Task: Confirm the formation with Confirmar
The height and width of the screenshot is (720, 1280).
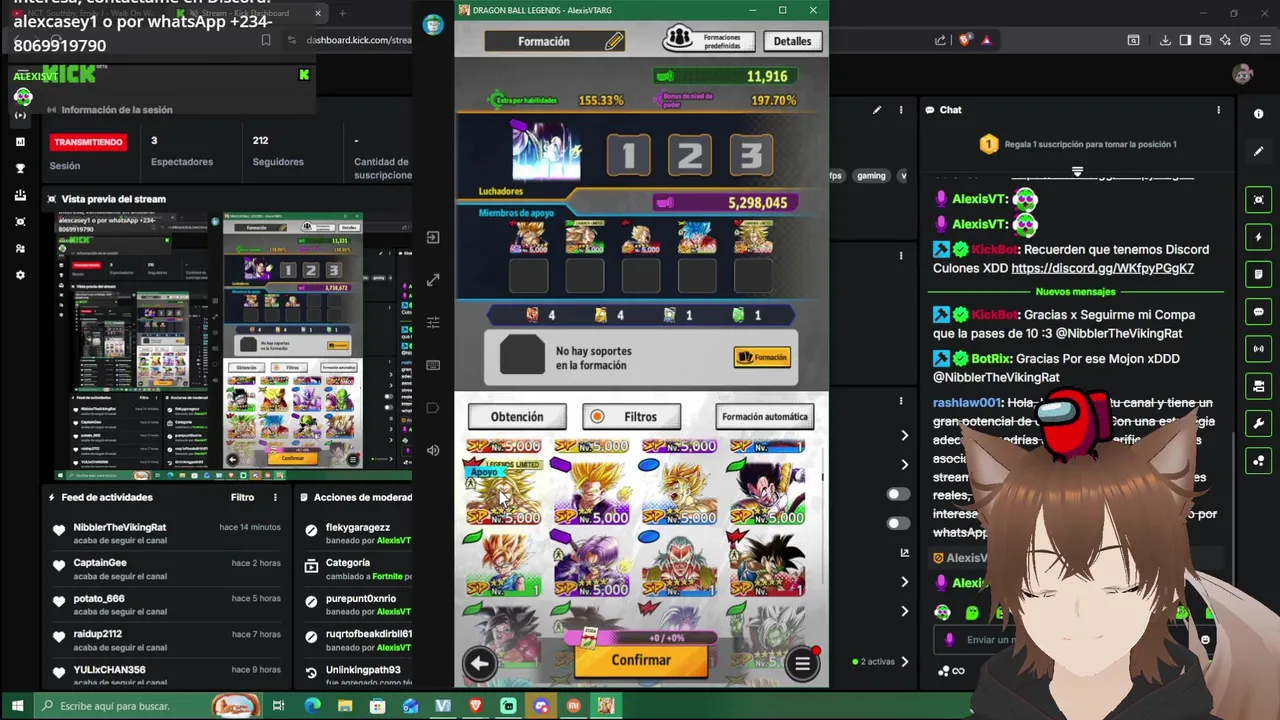Action: click(641, 660)
